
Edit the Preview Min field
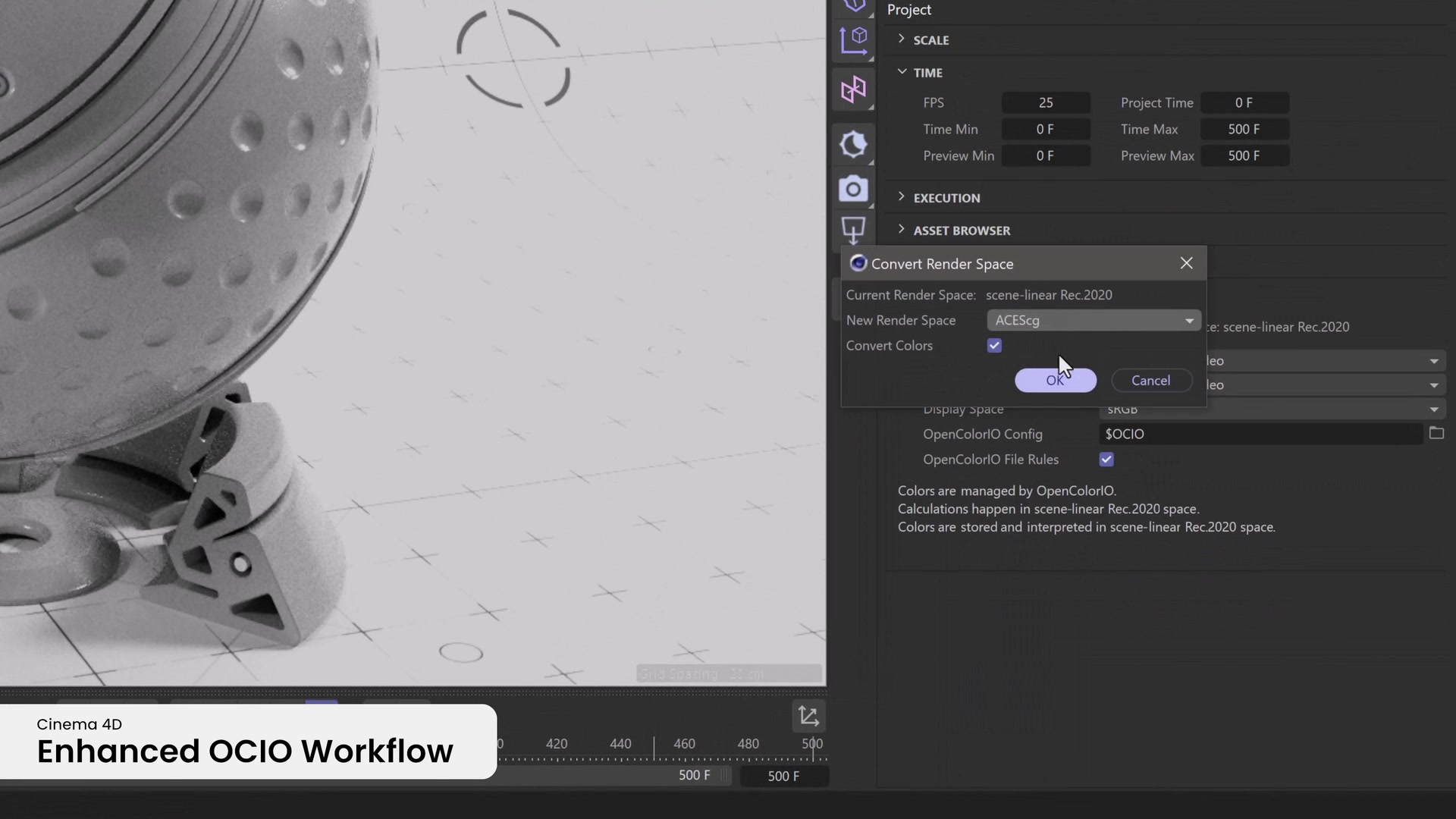tap(1046, 155)
